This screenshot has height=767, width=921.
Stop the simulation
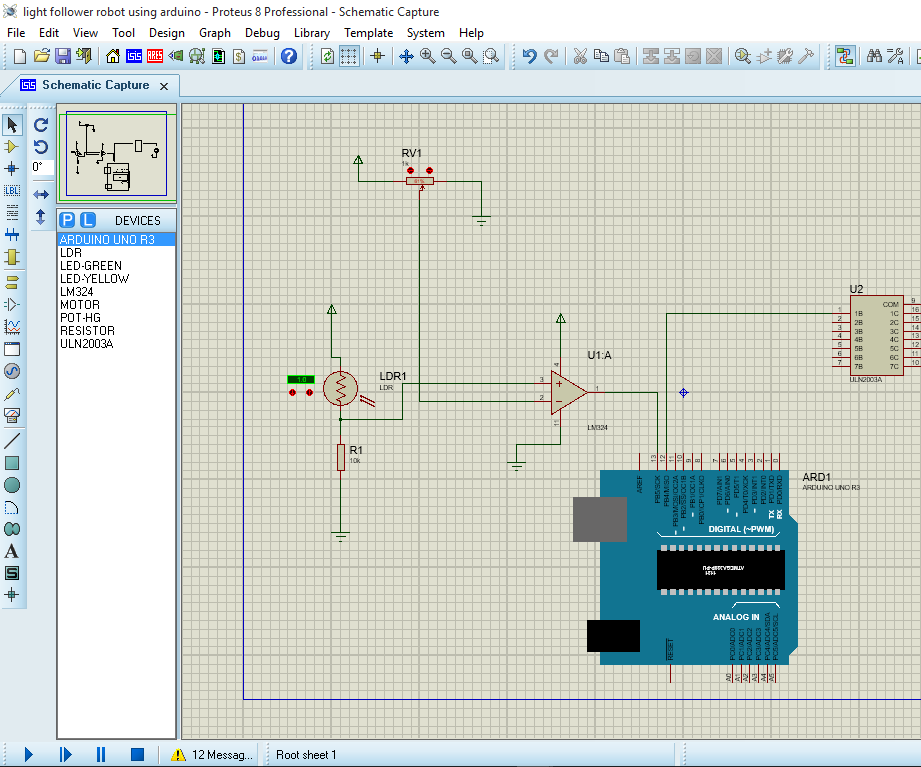pos(137,754)
